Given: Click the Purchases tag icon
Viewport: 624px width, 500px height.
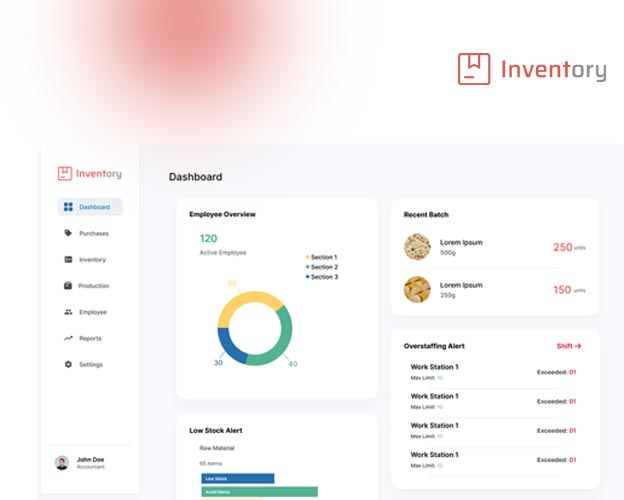Looking at the screenshot, I should coord(68,233).
